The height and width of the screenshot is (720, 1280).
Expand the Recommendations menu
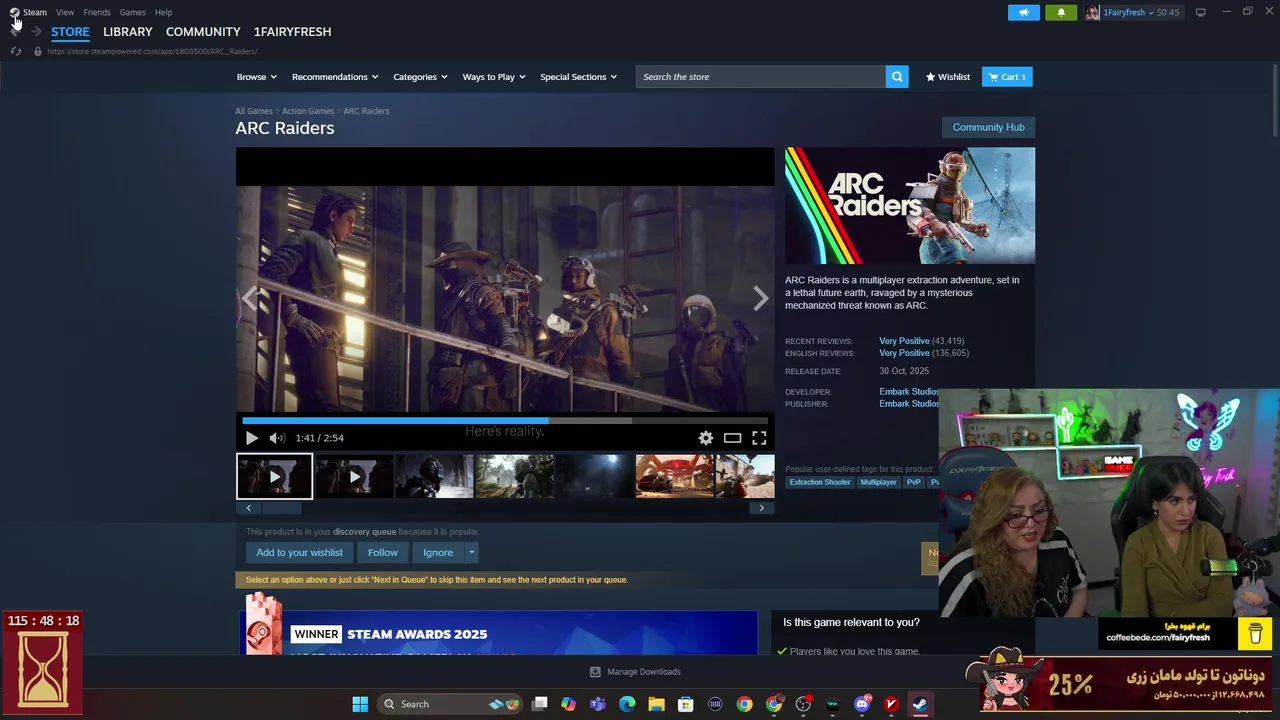tap(335, 77)
